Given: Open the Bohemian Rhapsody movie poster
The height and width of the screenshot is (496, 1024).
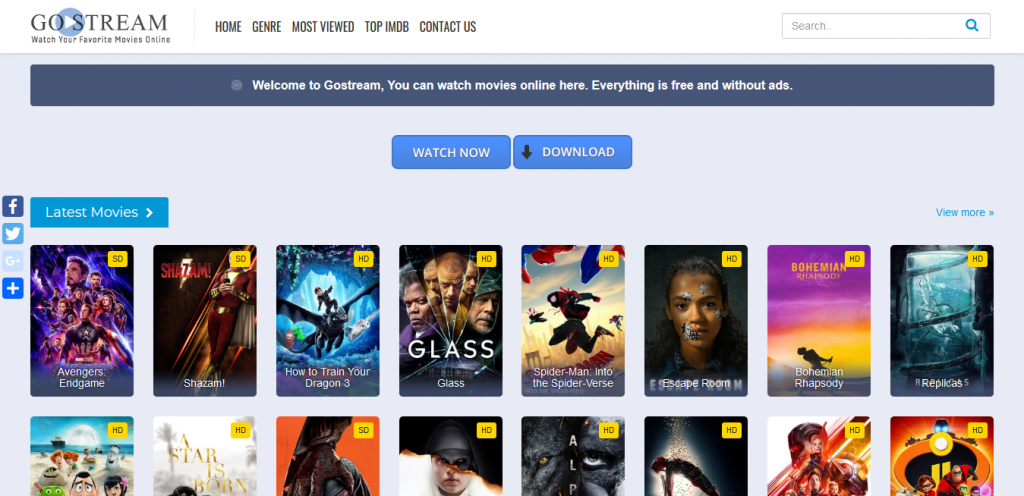Looking at the screenshot, I should click(x=818, y=320).
